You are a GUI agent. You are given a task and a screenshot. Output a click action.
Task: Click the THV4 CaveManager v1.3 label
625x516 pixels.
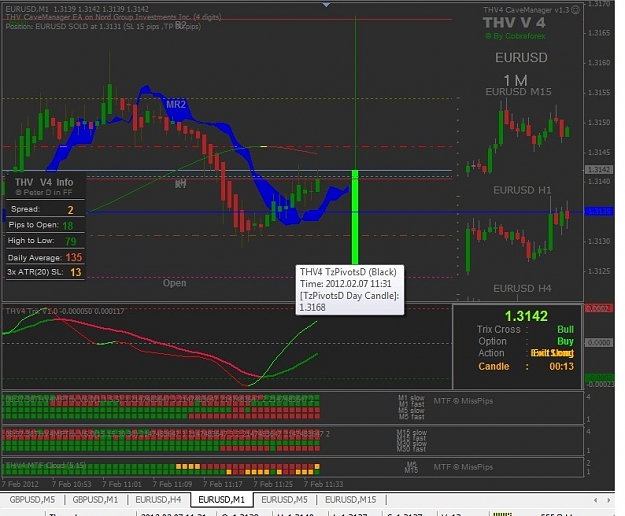[x=527, y=10]
